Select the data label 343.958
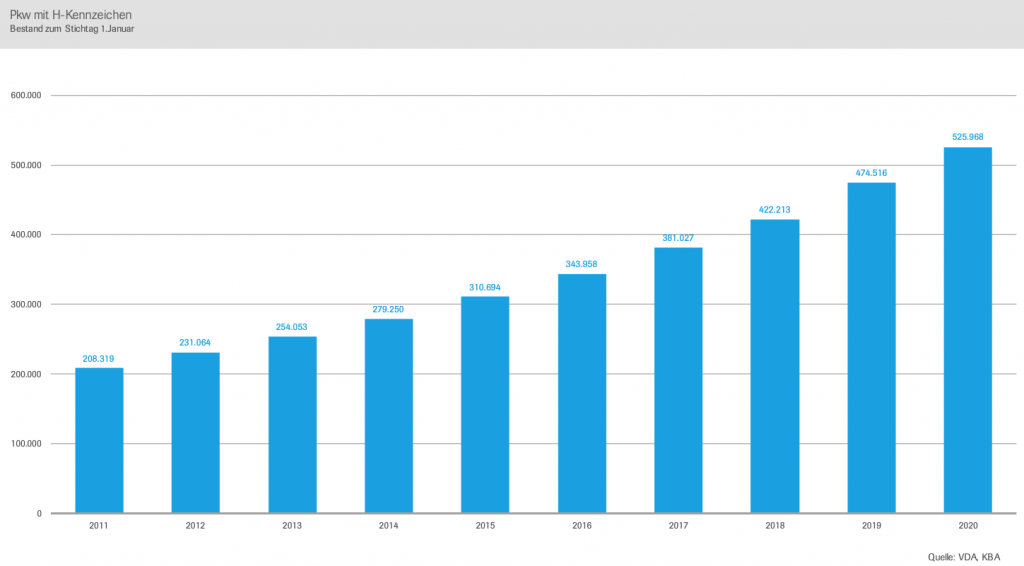The width and height of the screenshot is (1024, 566). [581, 264]
